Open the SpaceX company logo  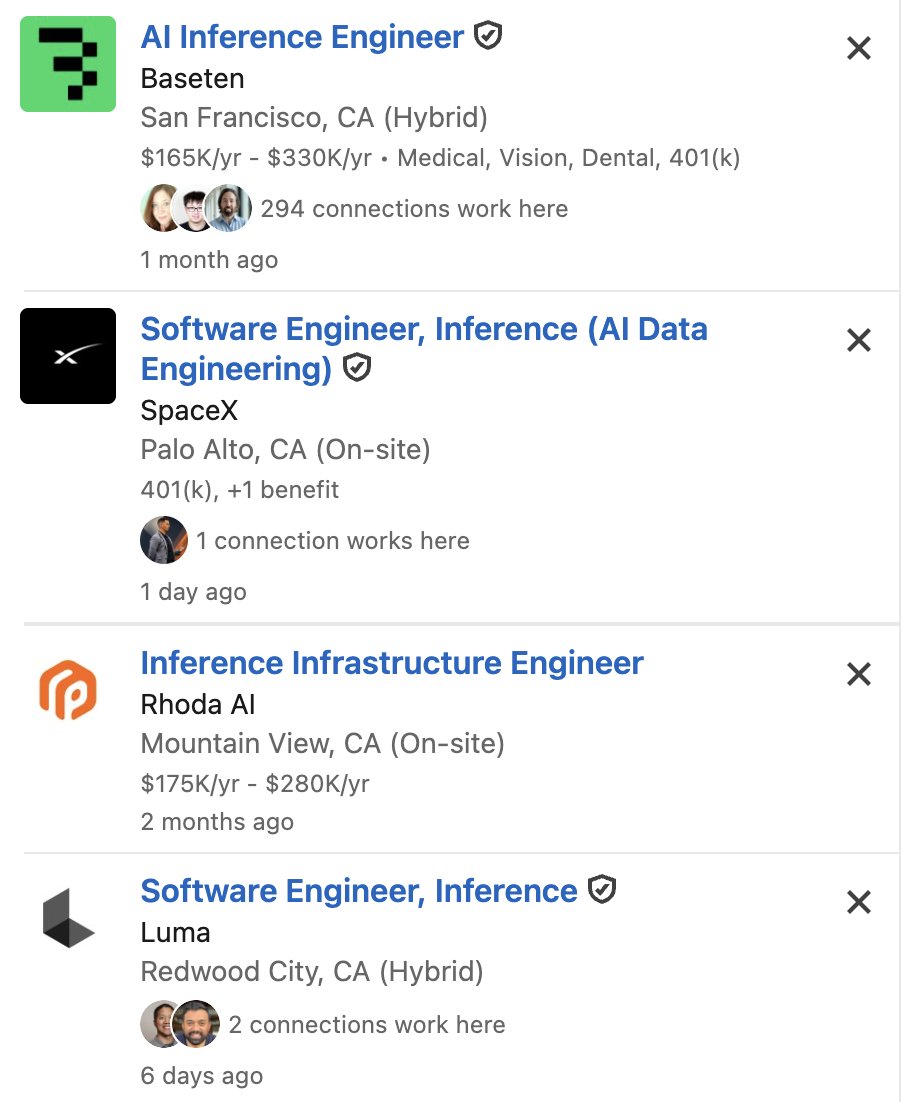pos(67,356)
